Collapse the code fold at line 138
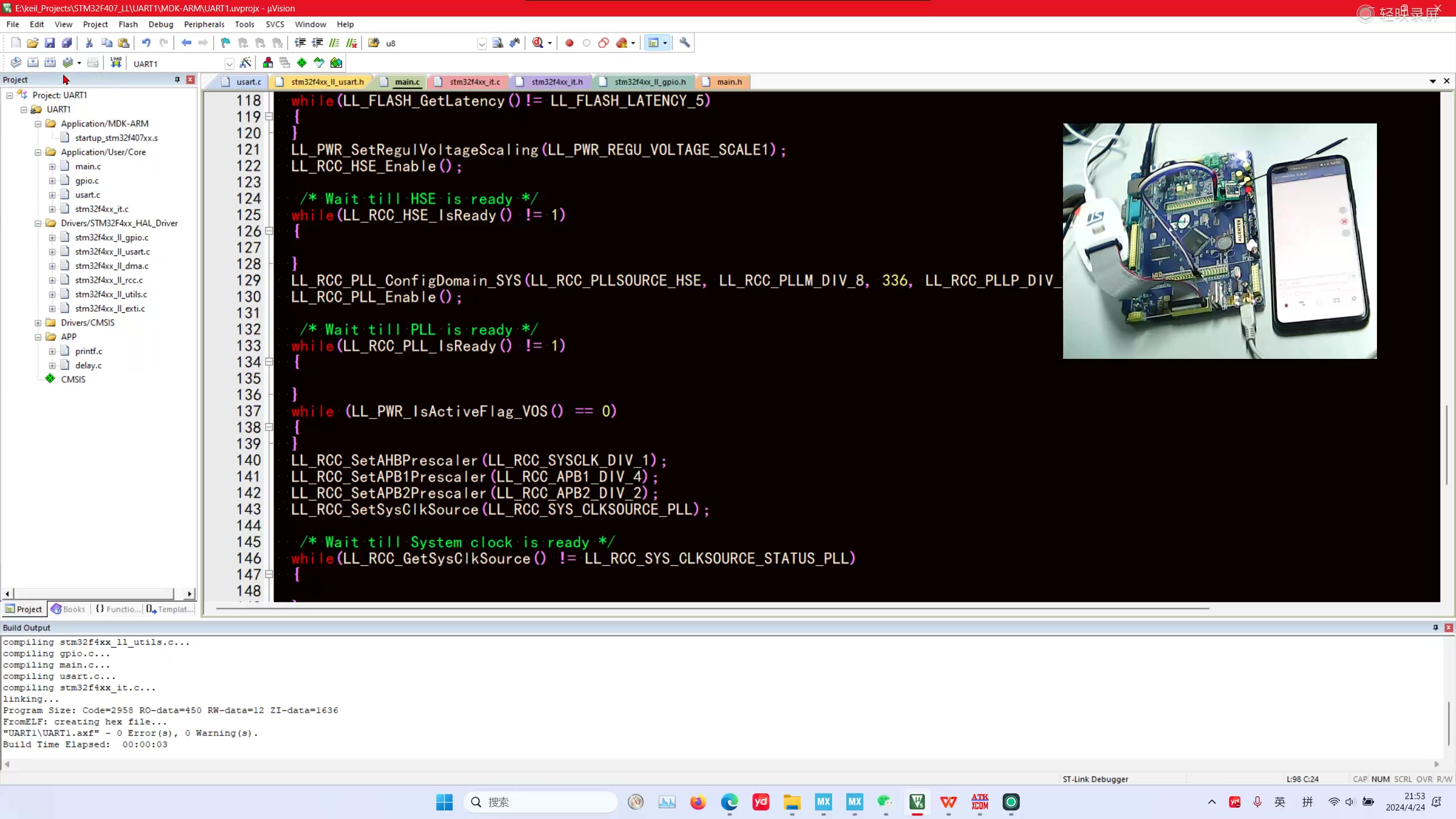The width and height of the screenshot is (1456, 819). pyautogui.click(x=269, y=427)
